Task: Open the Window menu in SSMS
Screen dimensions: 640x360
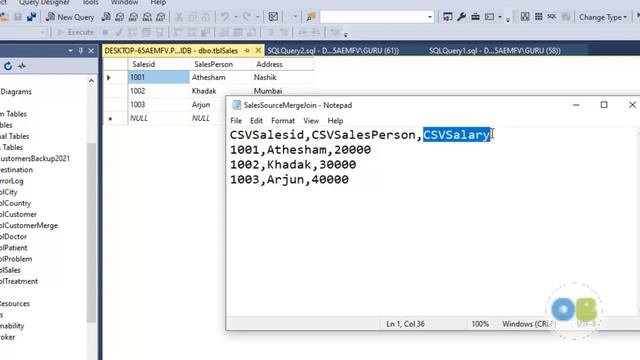Action: [124, 2]
